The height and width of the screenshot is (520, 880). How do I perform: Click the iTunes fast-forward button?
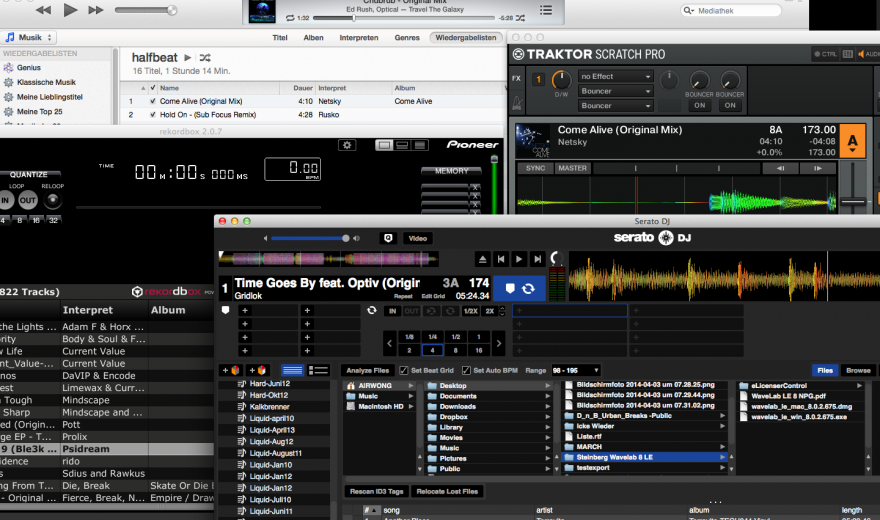pyautogui.click(x=96, y=10)
